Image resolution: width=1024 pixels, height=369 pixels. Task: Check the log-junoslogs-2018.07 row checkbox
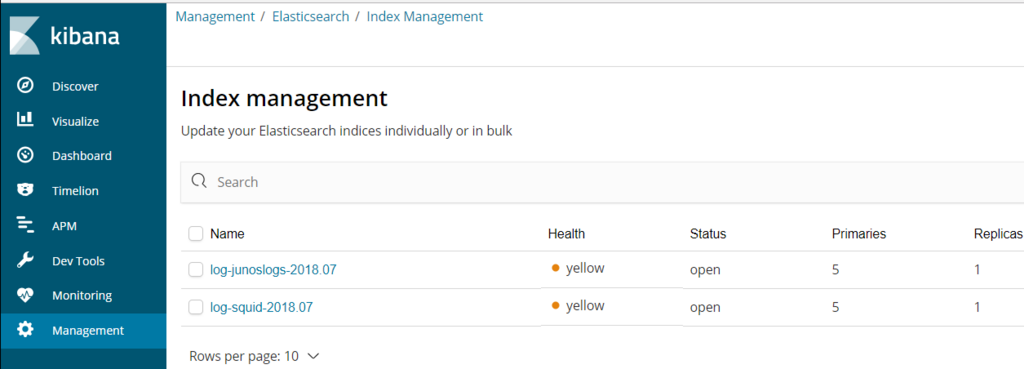pyautogui.click(x=195, y=269)
